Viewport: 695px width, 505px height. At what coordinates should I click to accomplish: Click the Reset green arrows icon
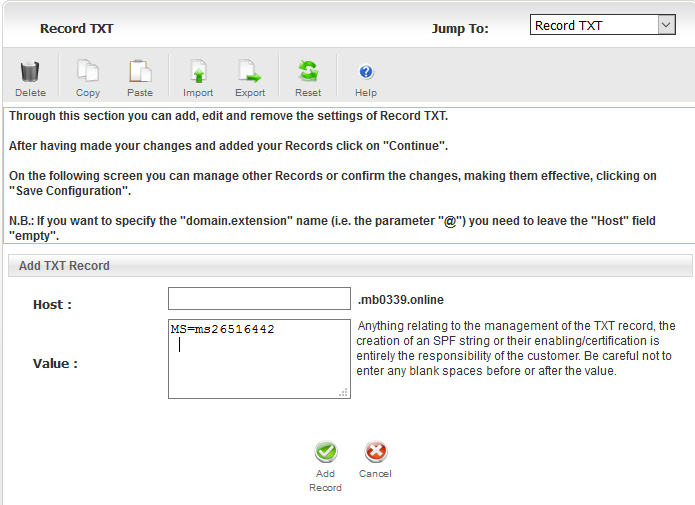(x=308, y=71)
